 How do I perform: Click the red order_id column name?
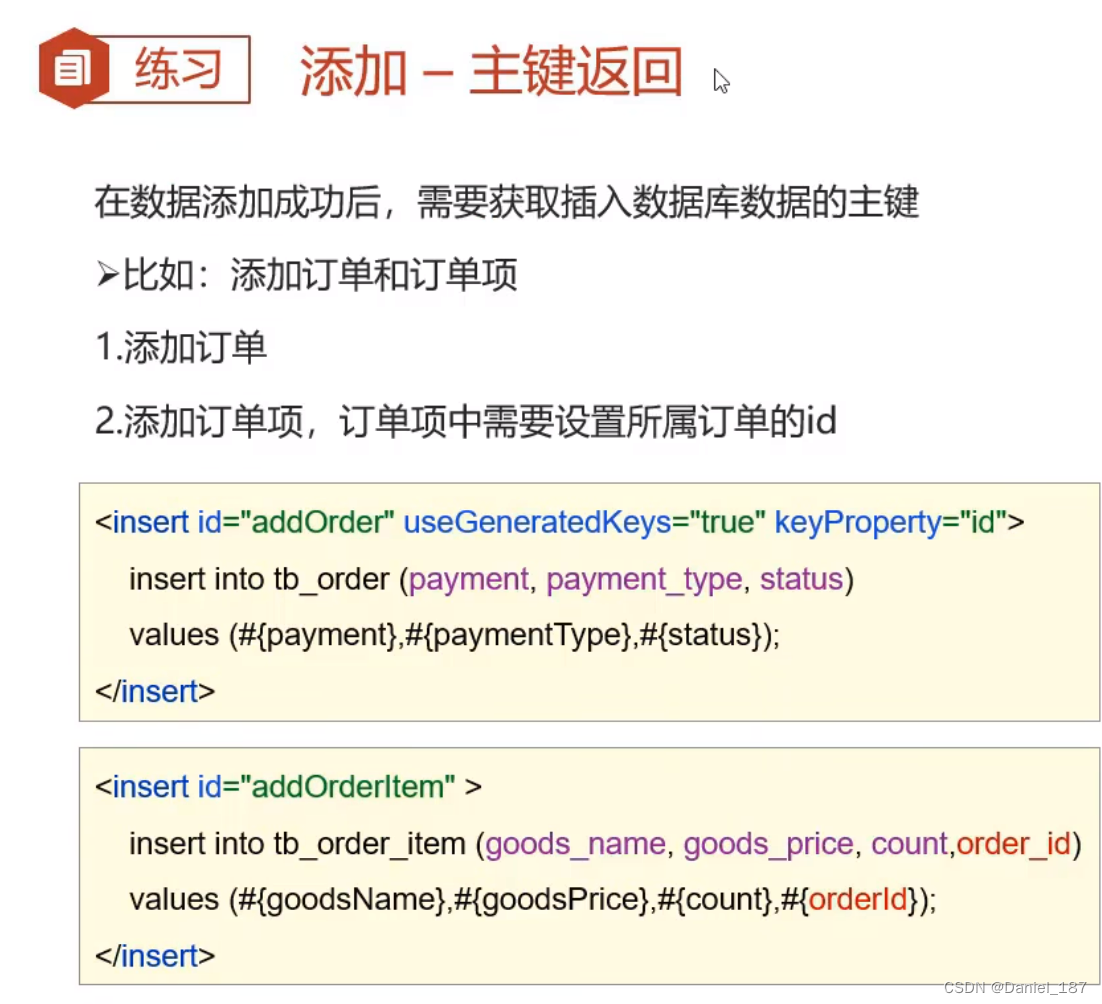pyautogui.click(x=1013, y=844)
